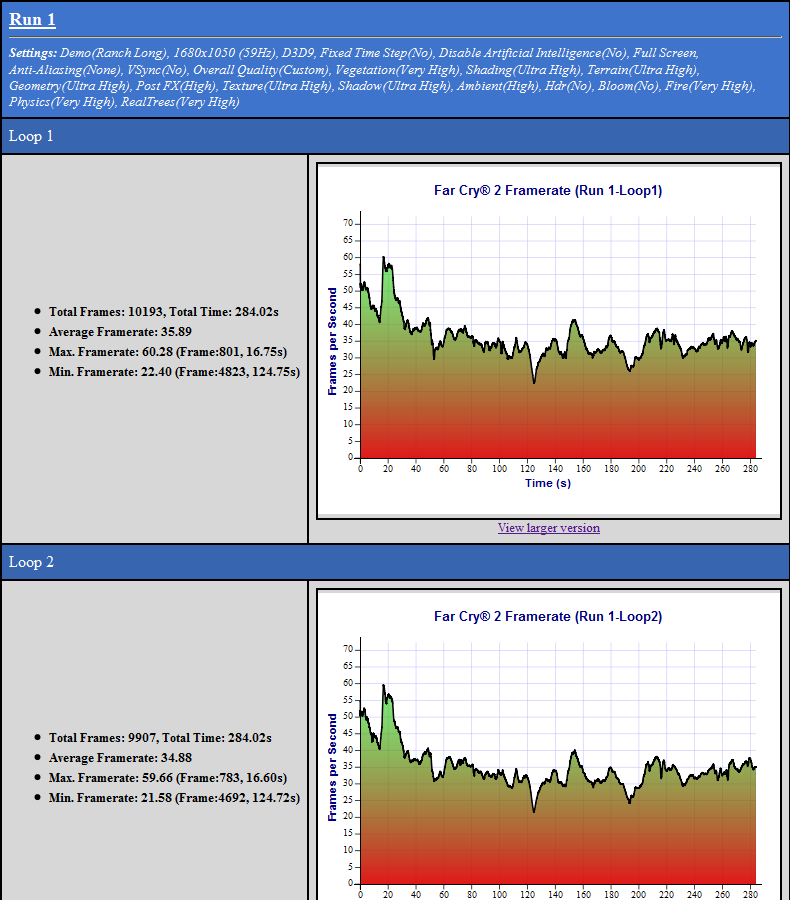The width and height of the screenshot is (790, 900).
Task: Click the 'Time (s)' axis label in Loop1 chart
Action: 548,483
